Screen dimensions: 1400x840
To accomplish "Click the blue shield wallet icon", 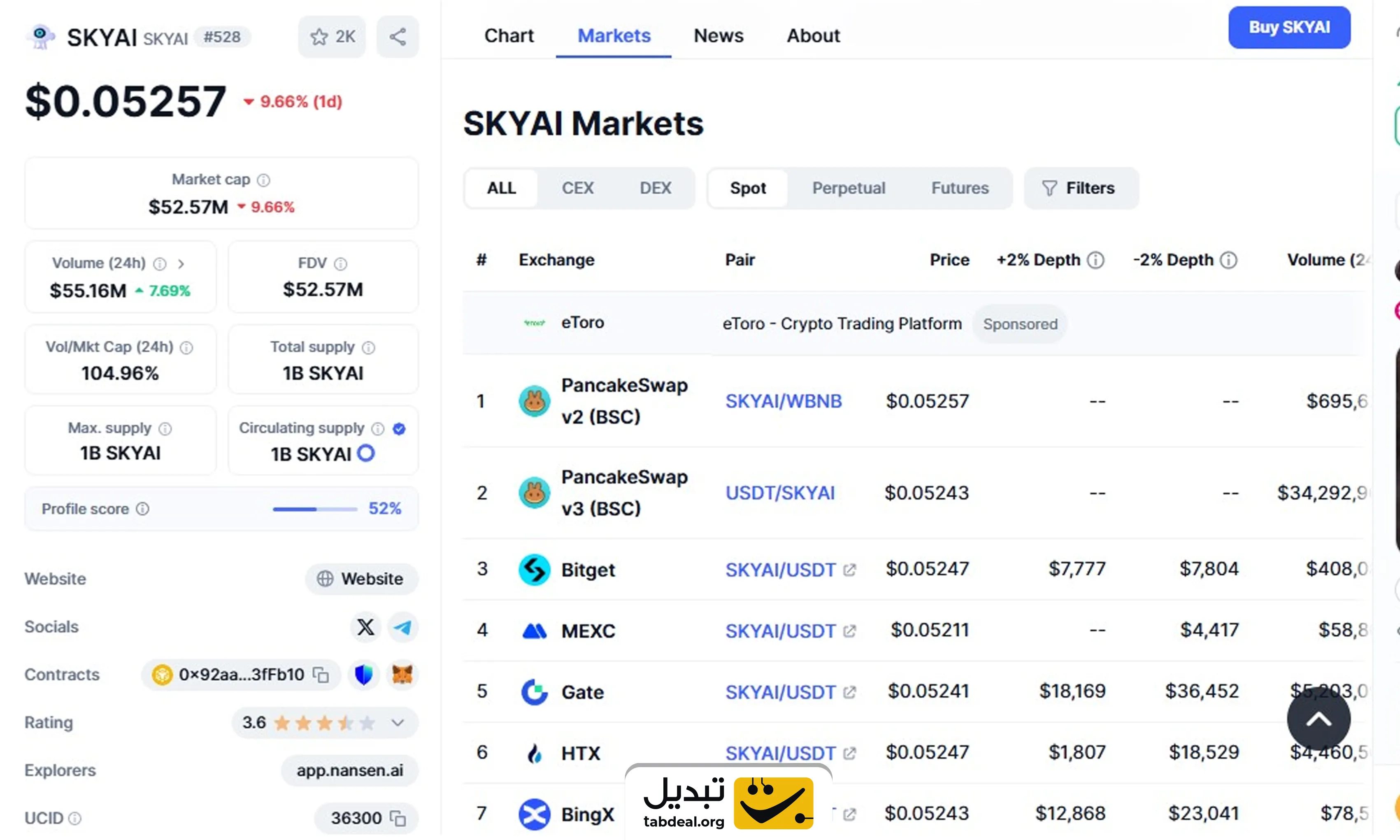I will pyautogui.click(x=364, y=675).
